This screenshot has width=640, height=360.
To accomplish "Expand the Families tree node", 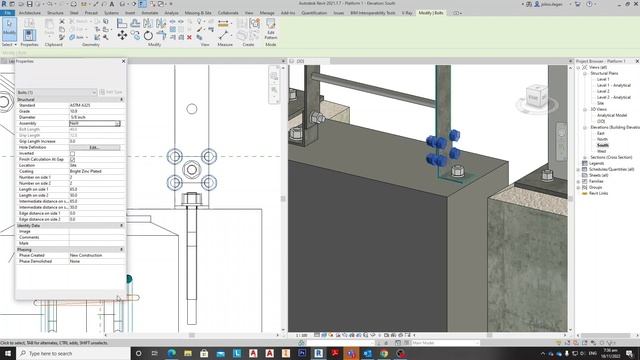I will [578, 181].
